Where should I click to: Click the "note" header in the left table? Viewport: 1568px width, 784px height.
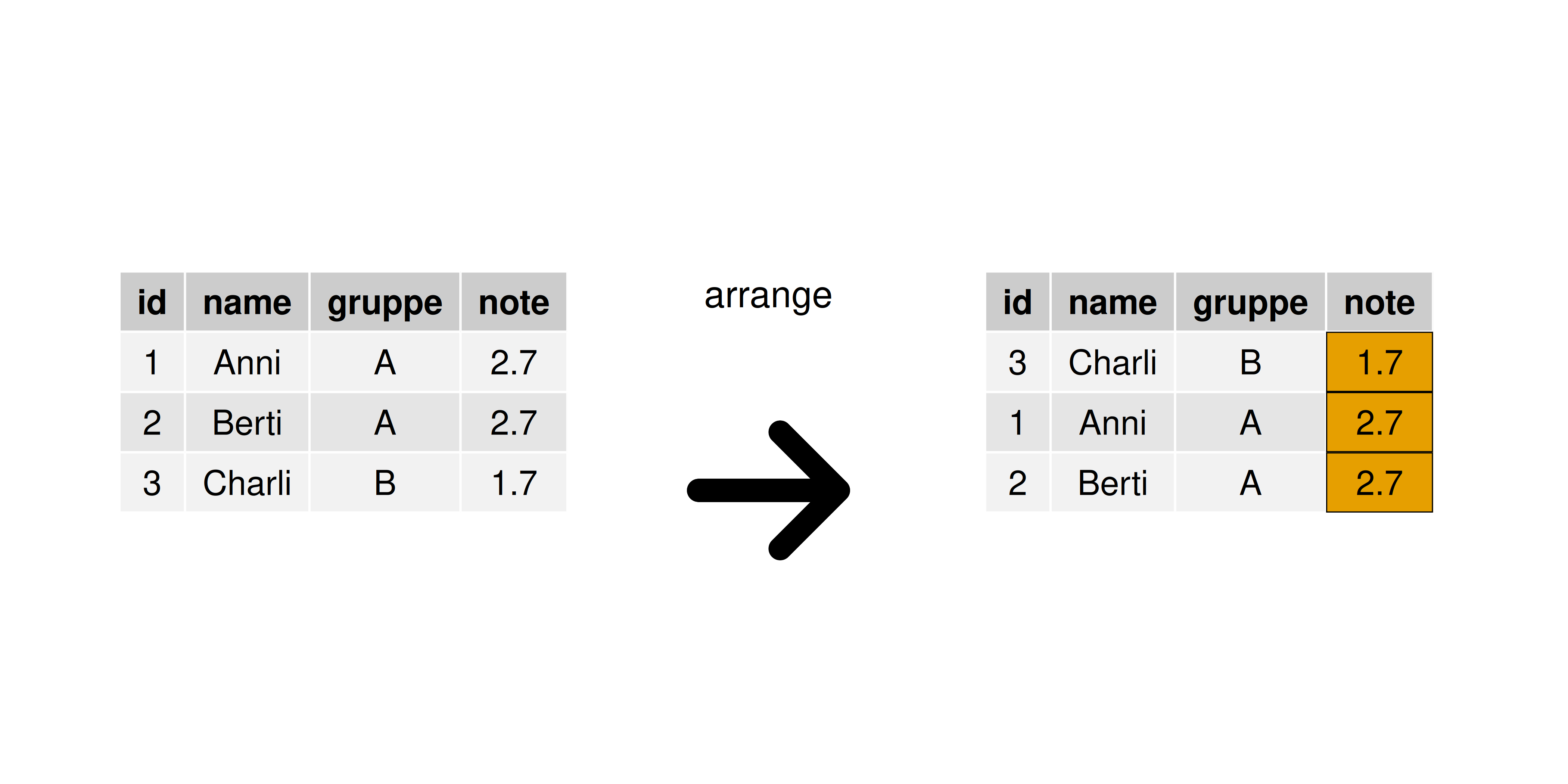click(514, 302)
